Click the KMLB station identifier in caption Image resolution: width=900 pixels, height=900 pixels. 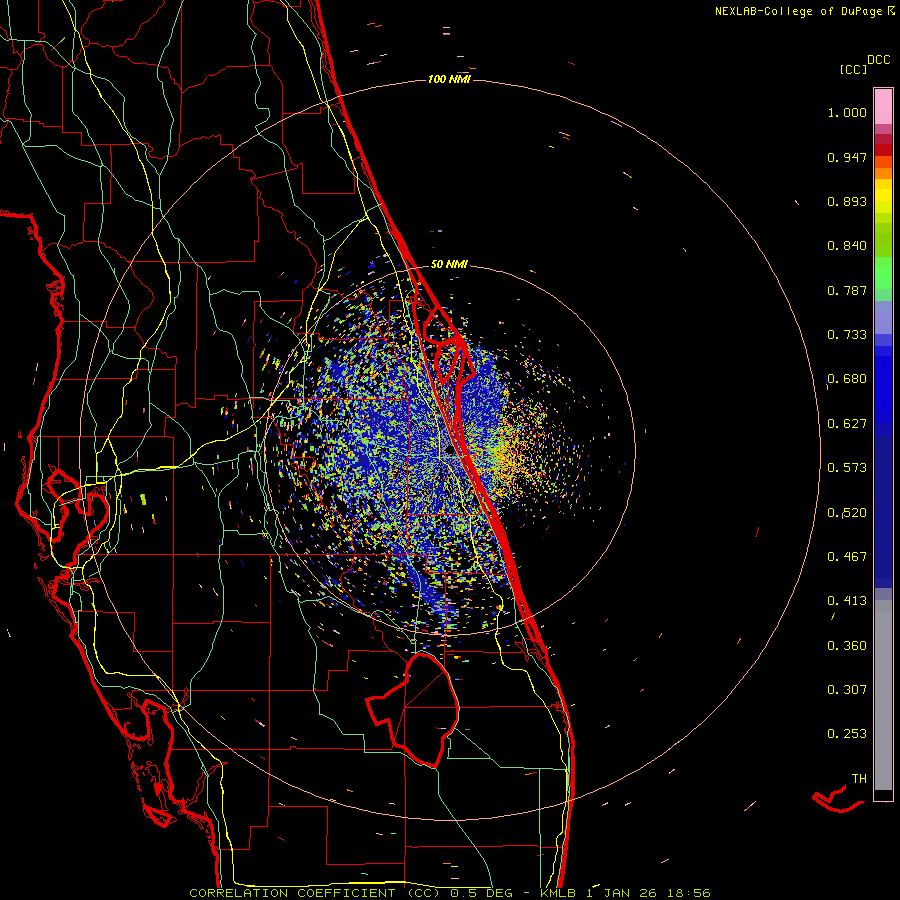(x=560, y=893)
